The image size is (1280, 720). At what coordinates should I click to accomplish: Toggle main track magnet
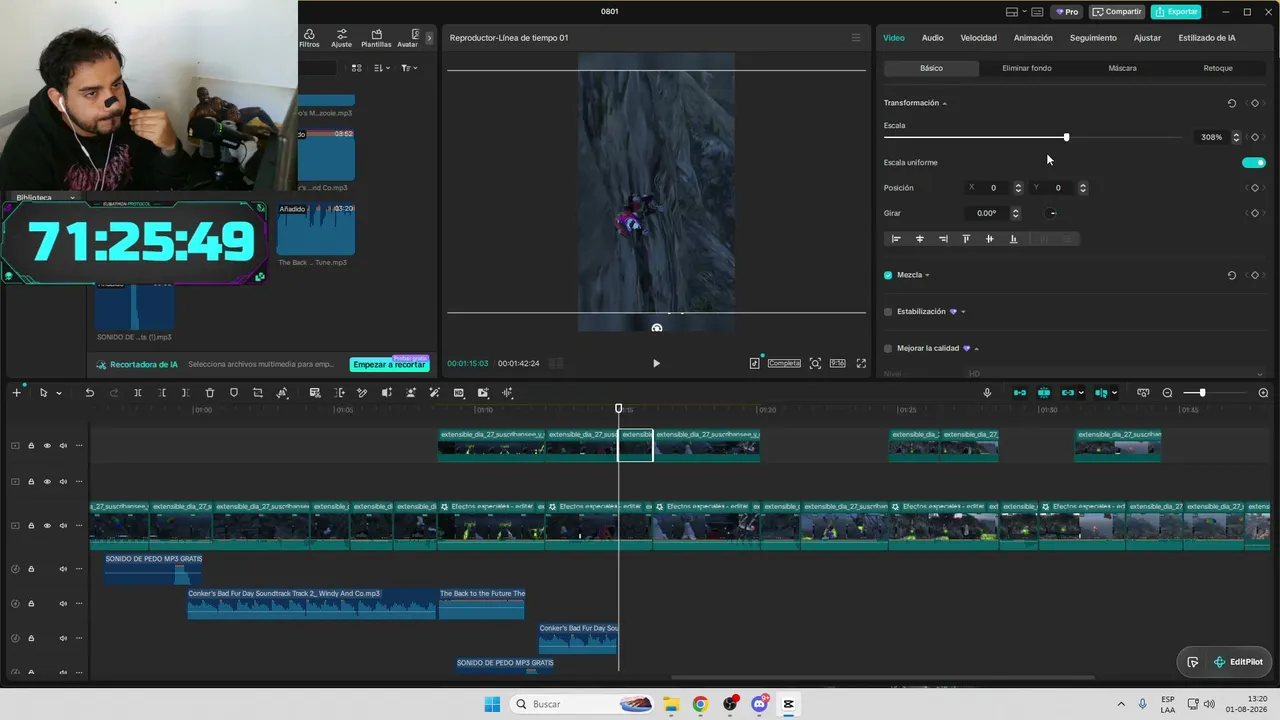coord(1020,393)
